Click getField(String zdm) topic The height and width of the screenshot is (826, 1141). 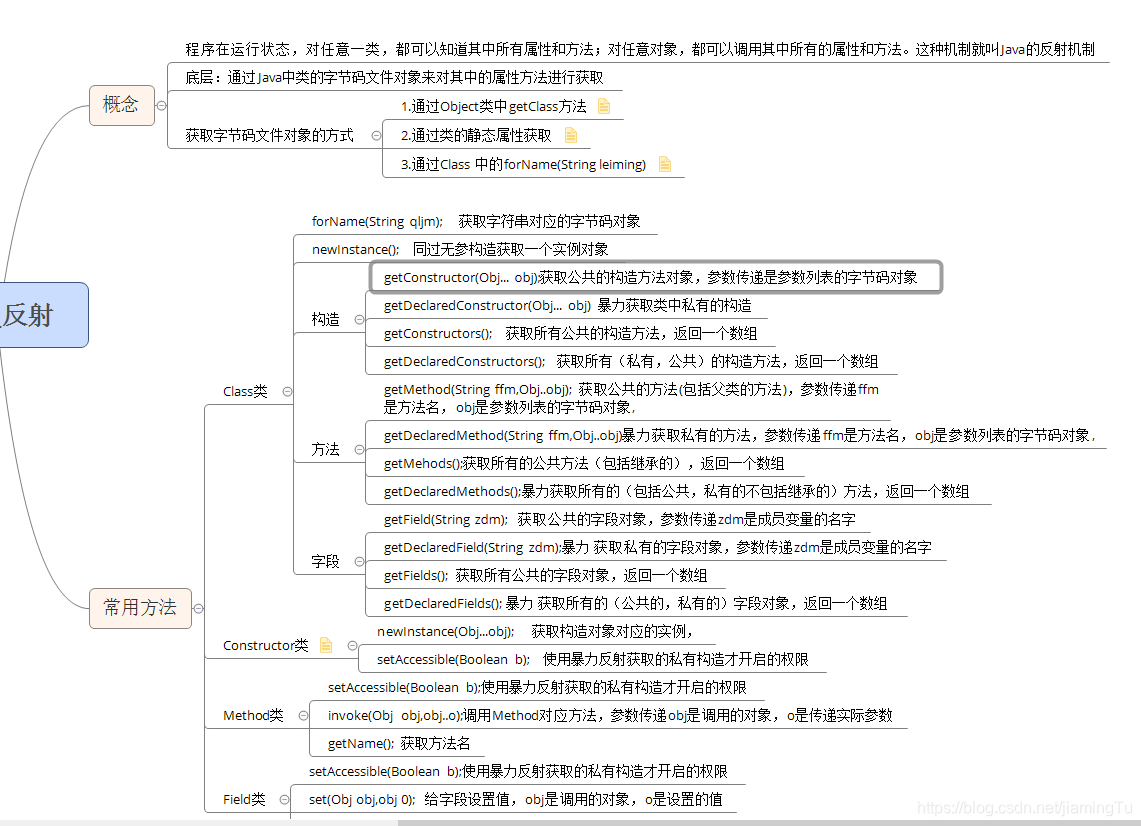(x=619, y=520)
